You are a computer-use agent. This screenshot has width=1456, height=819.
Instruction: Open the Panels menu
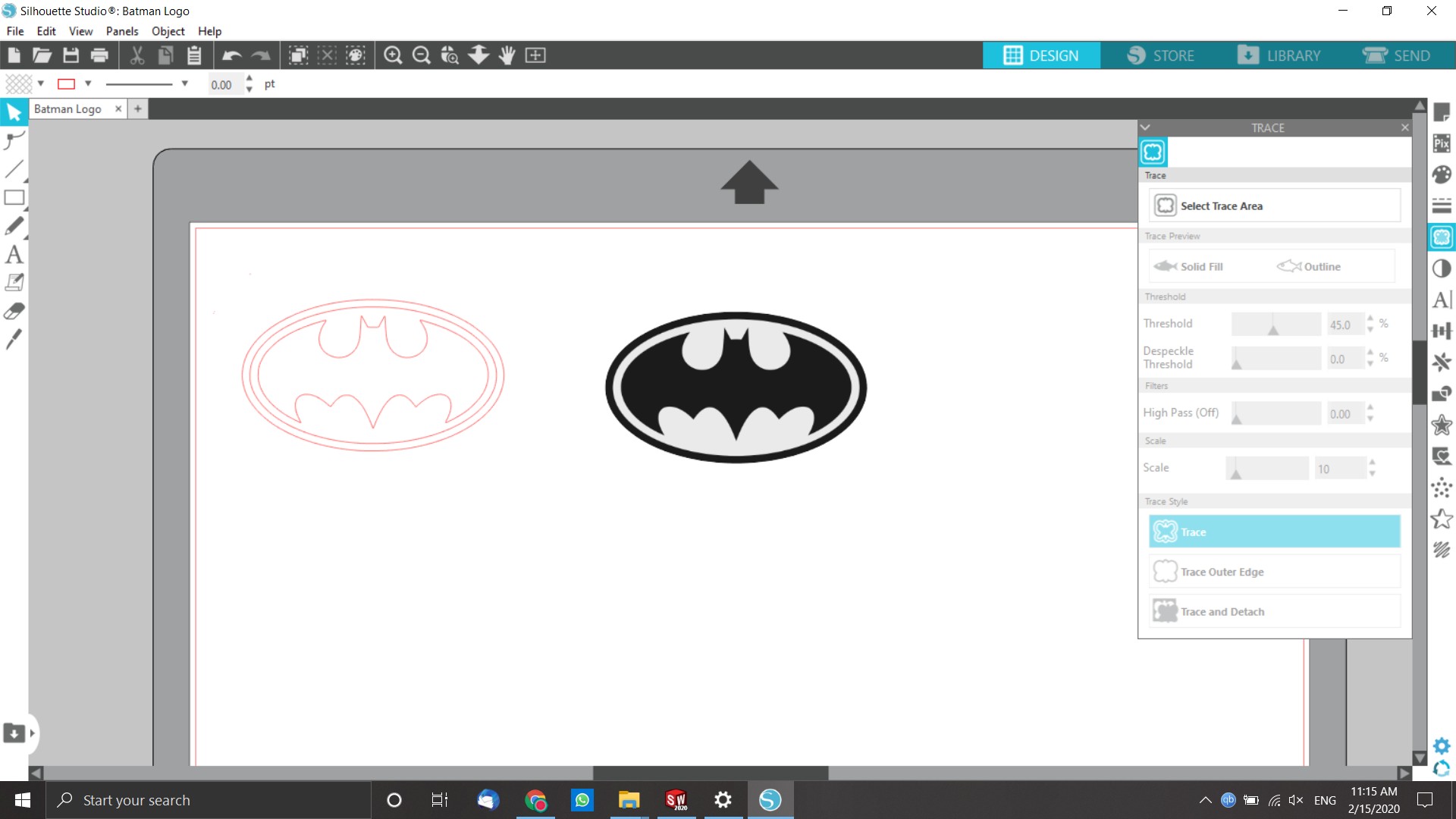(121, 31)
